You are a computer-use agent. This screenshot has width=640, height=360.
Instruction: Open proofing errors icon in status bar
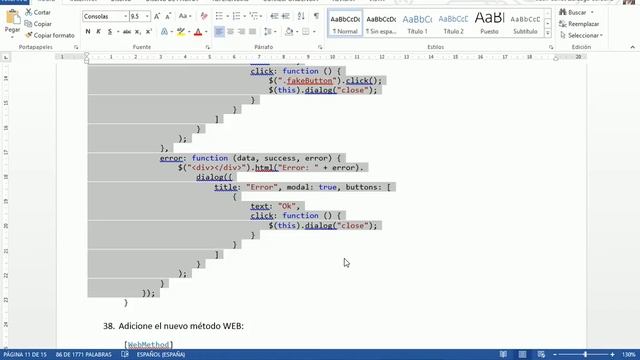(x=125, y=355)
